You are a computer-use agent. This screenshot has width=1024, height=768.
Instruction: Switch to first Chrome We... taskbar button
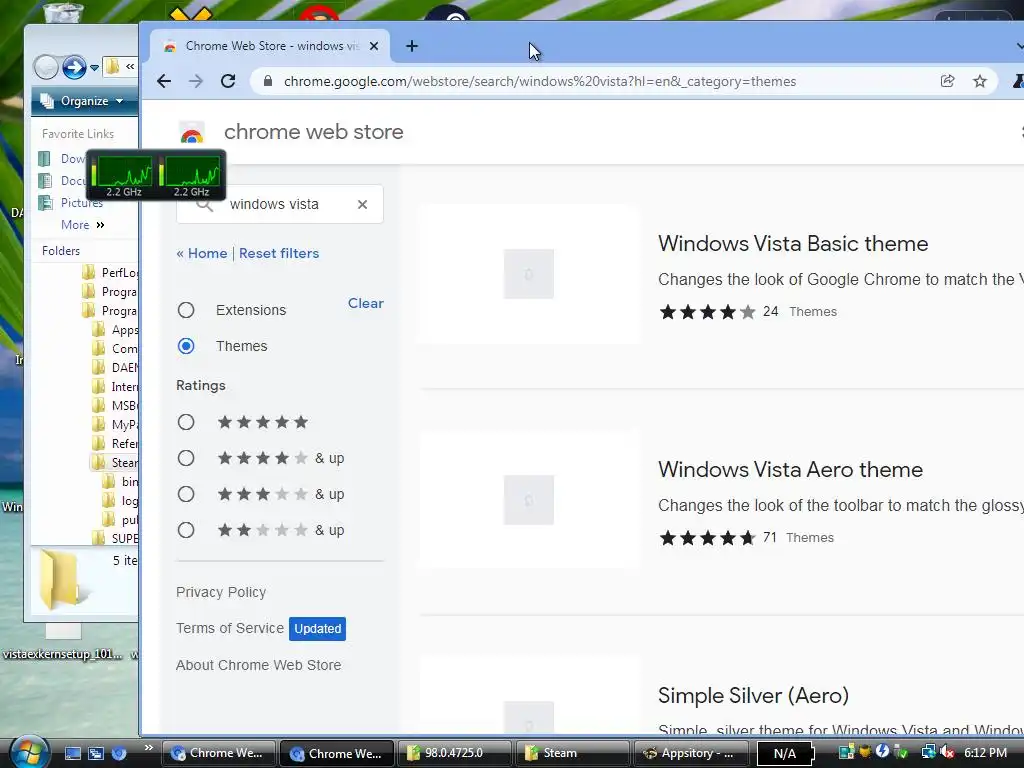(x=218, y=753)
